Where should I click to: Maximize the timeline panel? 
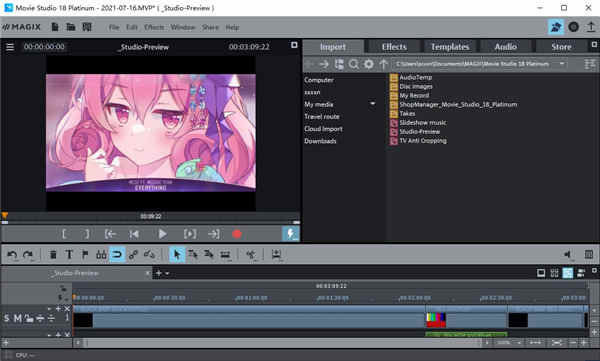click(594, 271)
